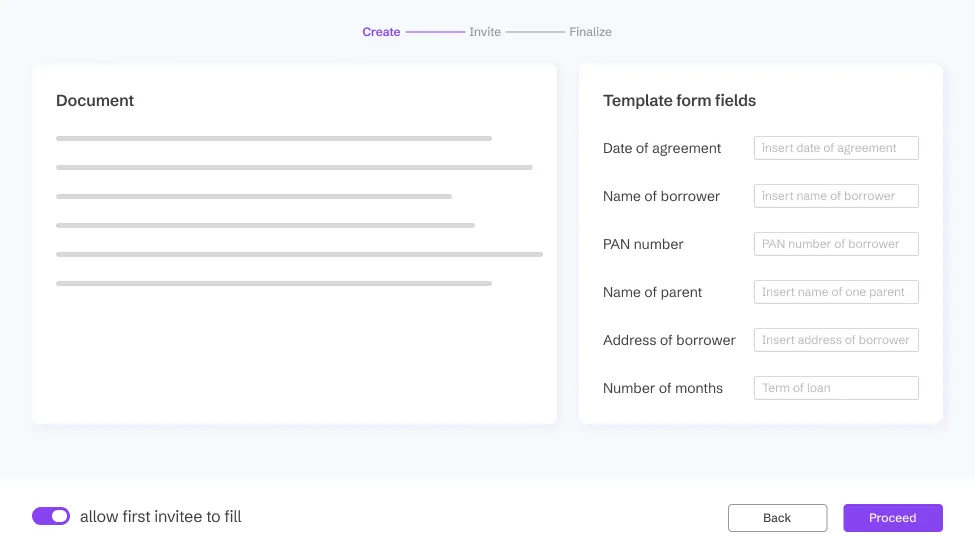Select the Name of parent input field
Image resolution: width=975 pixels, height=556 pixels.
pos(836,292)
